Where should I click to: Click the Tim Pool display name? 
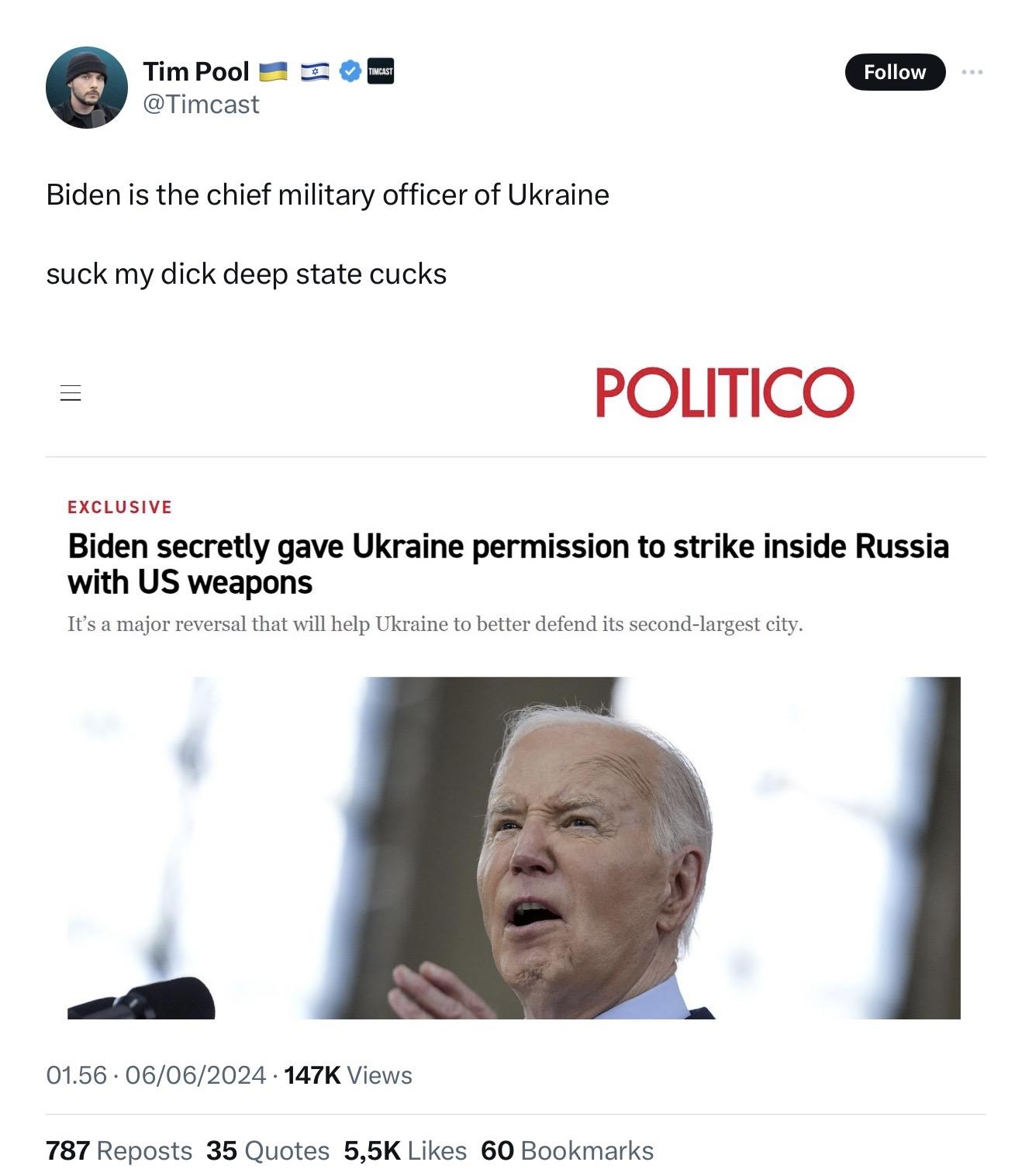pos(196,71)
